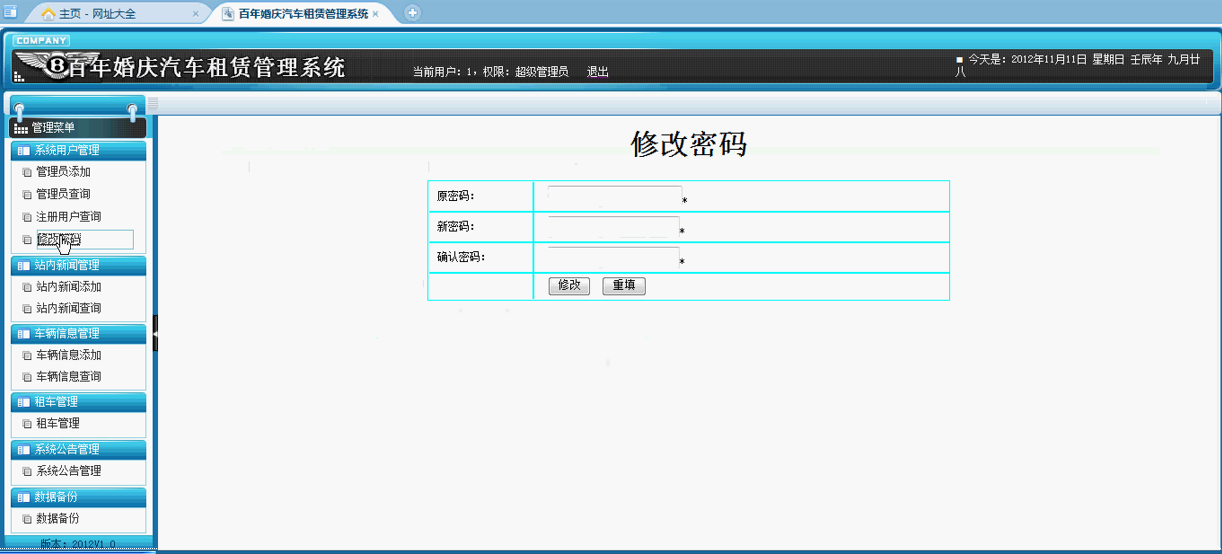Collapse the 租车管理 section header
Screen dimensions: 1222x554
pyautogui.click(x=78, y=401)
